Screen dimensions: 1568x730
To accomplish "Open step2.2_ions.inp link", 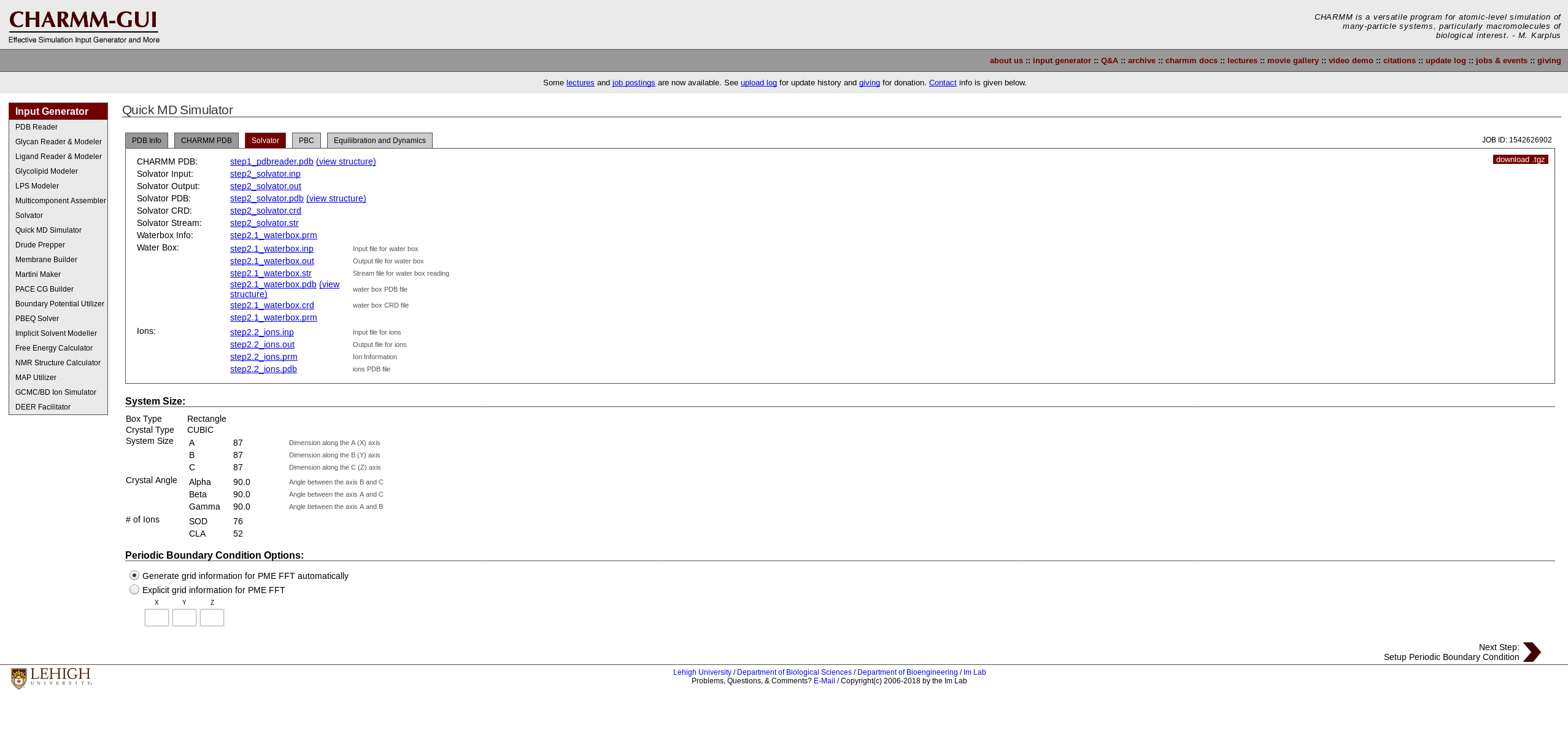I will [x=262, y=332].
